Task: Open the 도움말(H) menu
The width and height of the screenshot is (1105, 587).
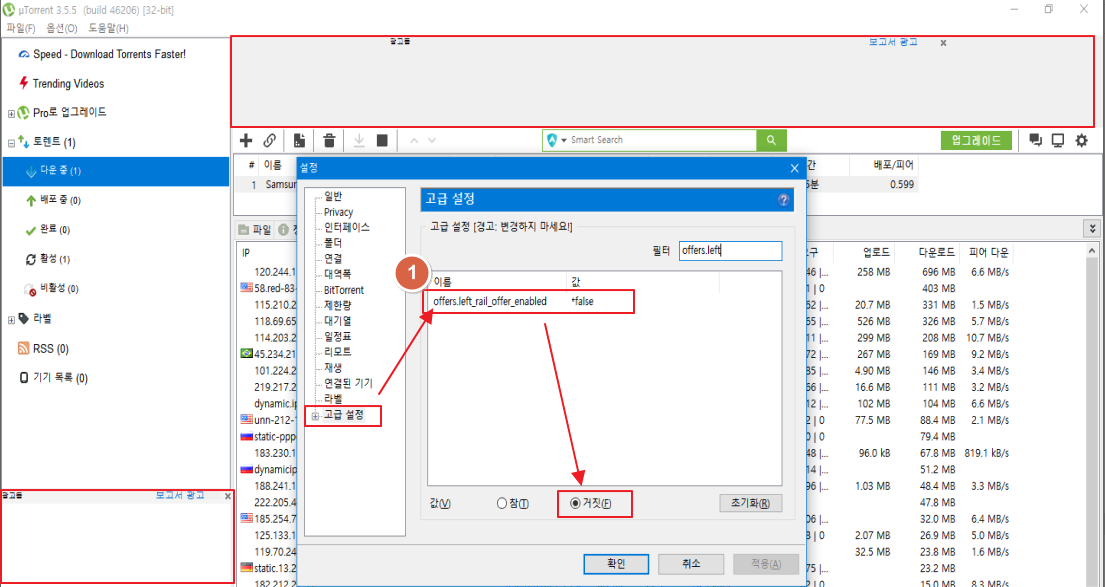Action: click(109, 28)
